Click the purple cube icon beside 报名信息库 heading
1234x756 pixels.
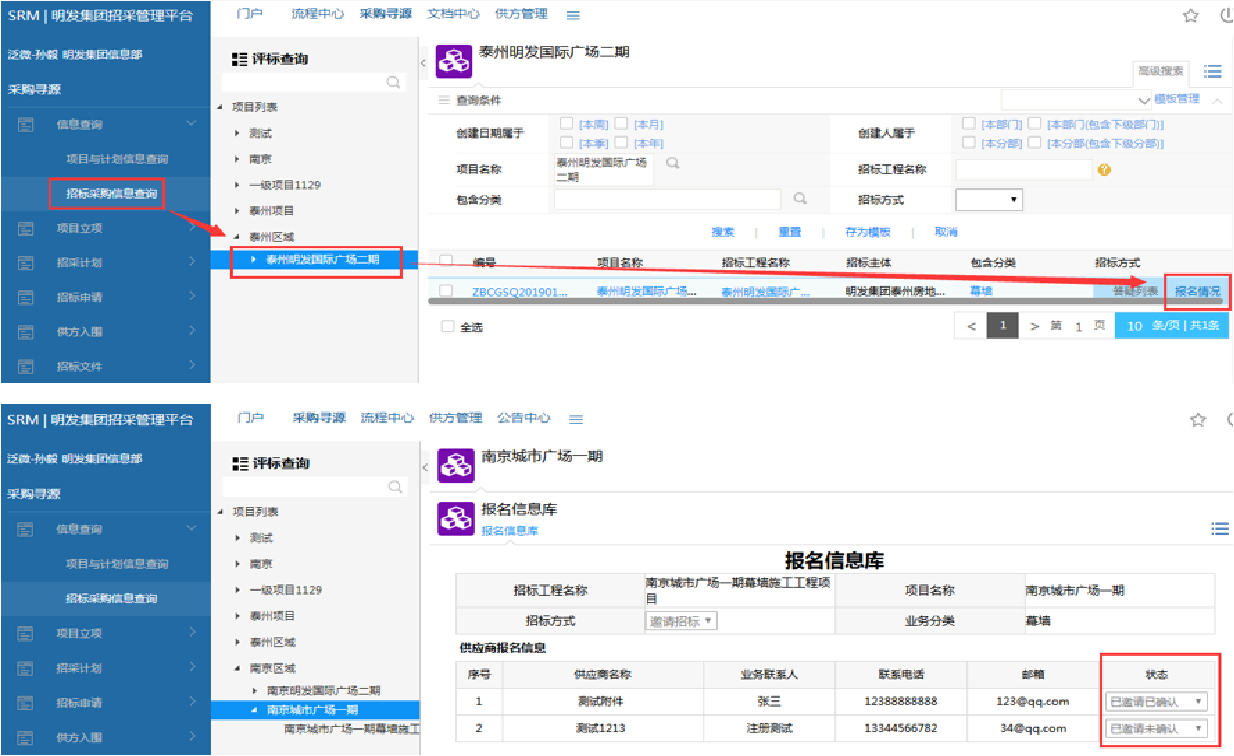[x=455, y=517]
